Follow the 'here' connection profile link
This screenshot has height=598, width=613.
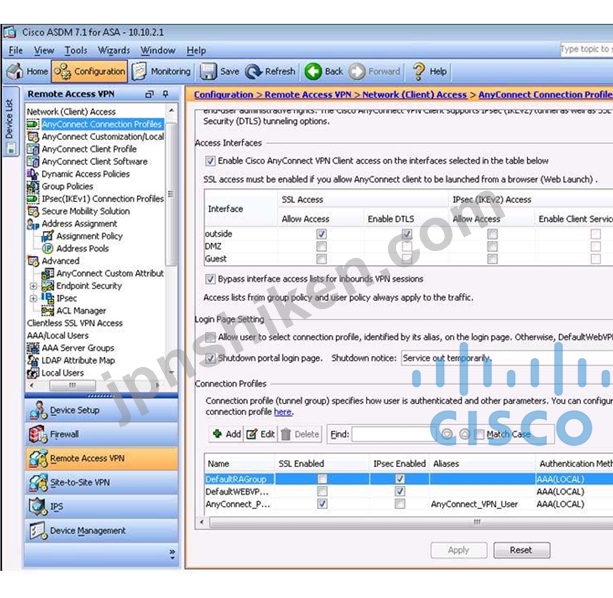[x=283, y=412]
